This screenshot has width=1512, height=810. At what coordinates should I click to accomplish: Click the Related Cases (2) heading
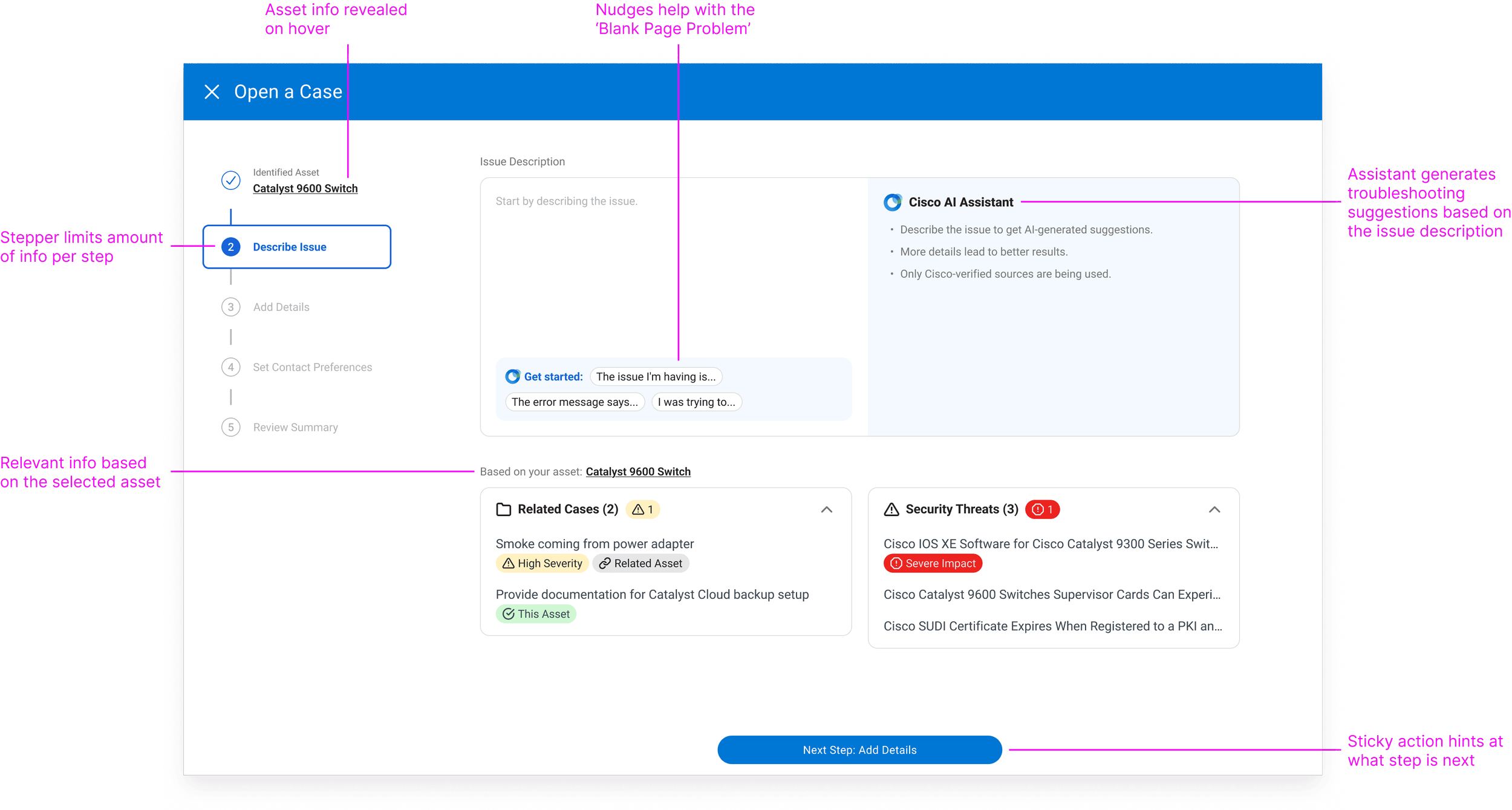[568, 509]
